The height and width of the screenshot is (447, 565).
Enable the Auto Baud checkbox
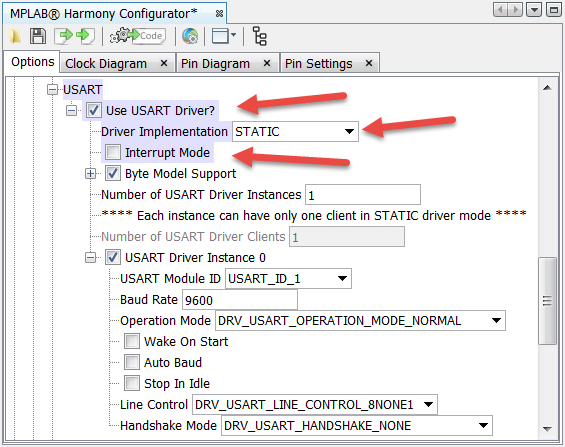(132, 362)
